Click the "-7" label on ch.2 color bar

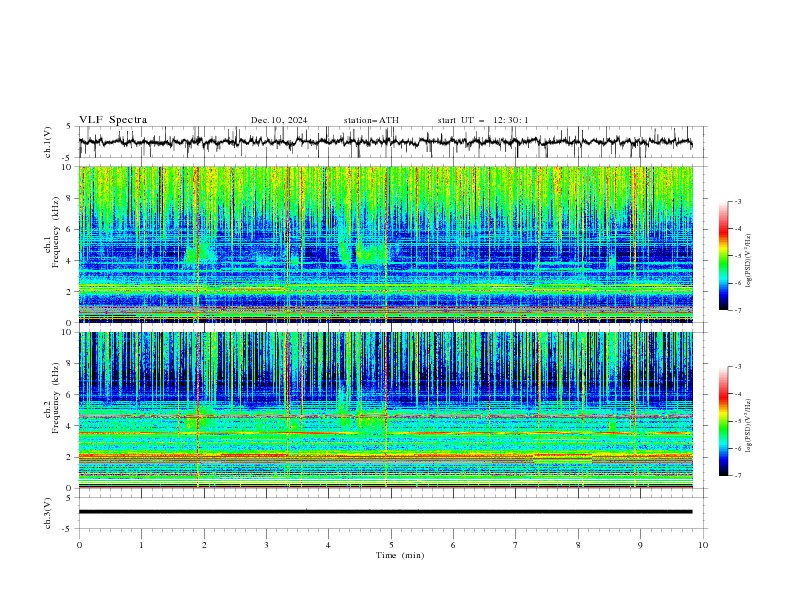737,476
